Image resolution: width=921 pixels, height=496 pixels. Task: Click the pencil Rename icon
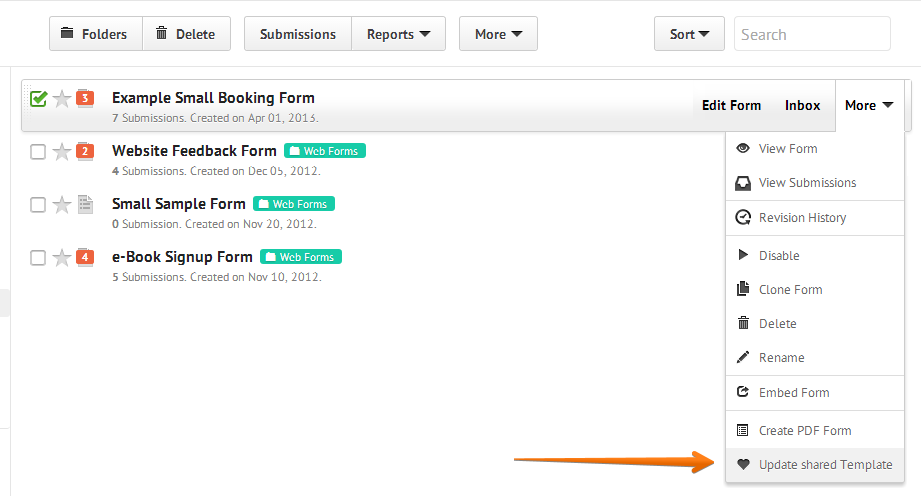tap(743, 358)
